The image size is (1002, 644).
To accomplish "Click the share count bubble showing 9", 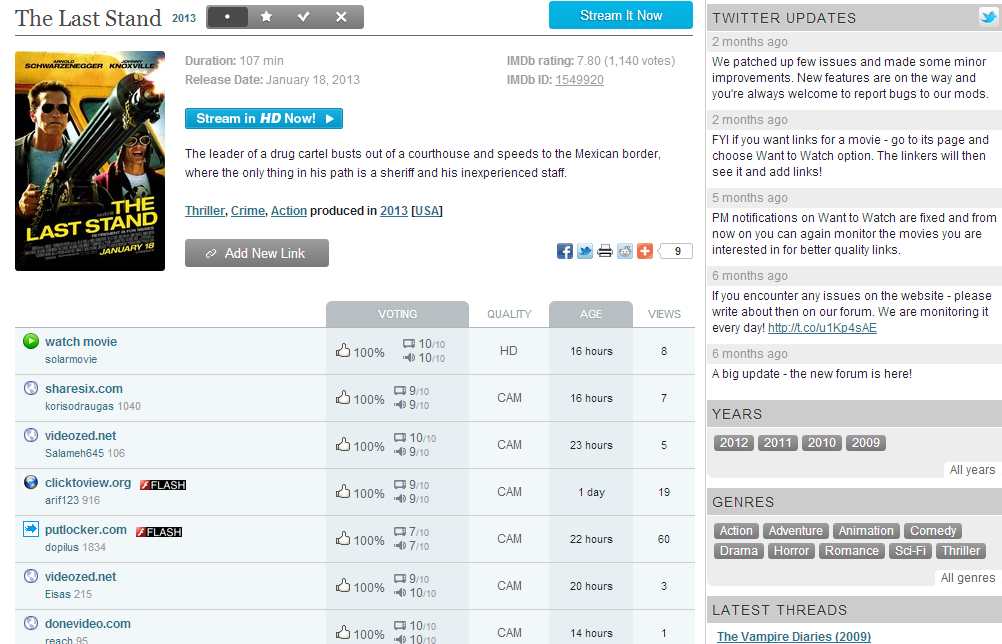I will coord(676,251).
